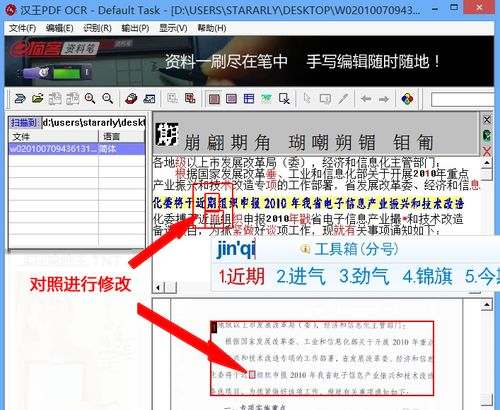Select IME candidate 4.锦旗
The image size is (500, 410).
(427, 276)
